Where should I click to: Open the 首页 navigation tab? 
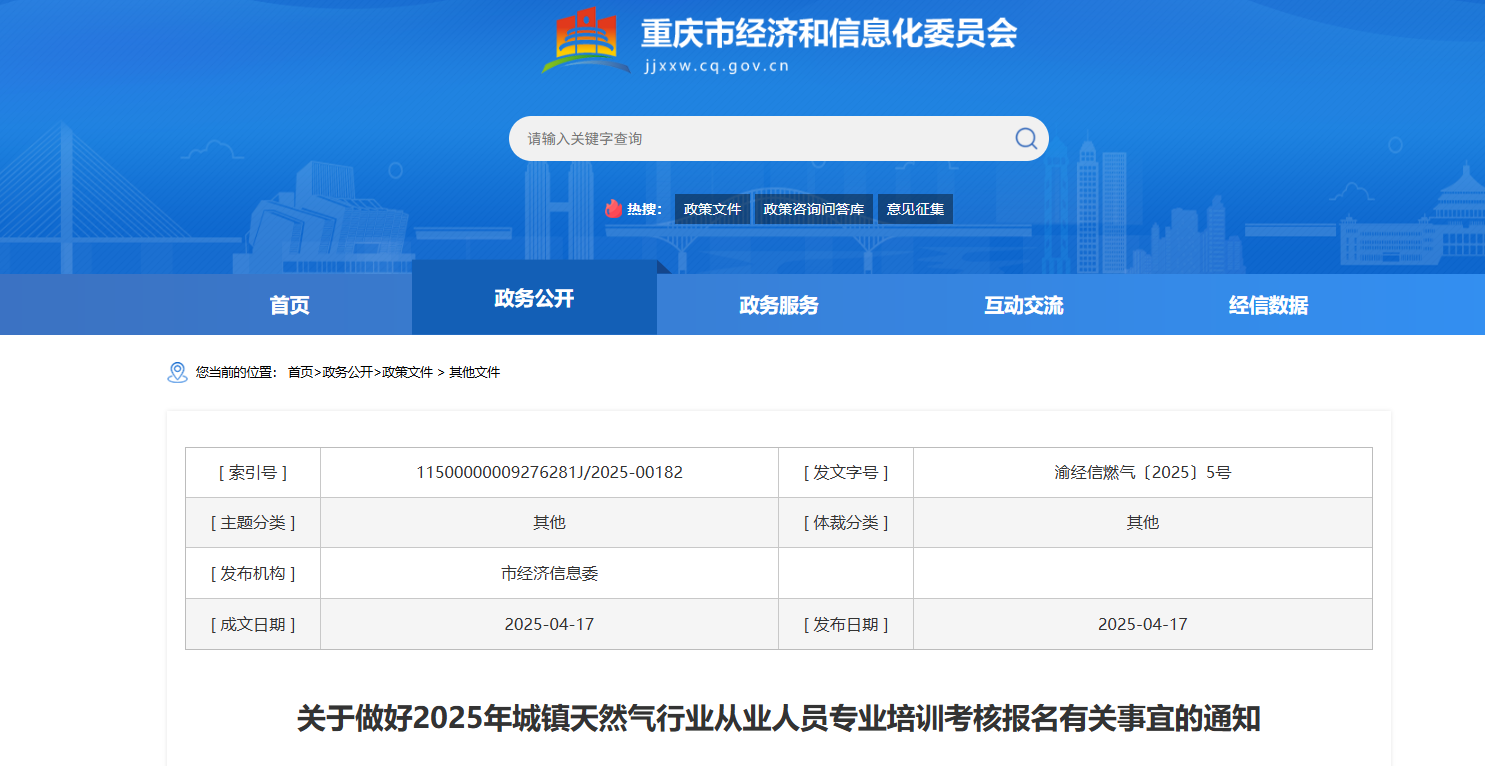[289, 305]
